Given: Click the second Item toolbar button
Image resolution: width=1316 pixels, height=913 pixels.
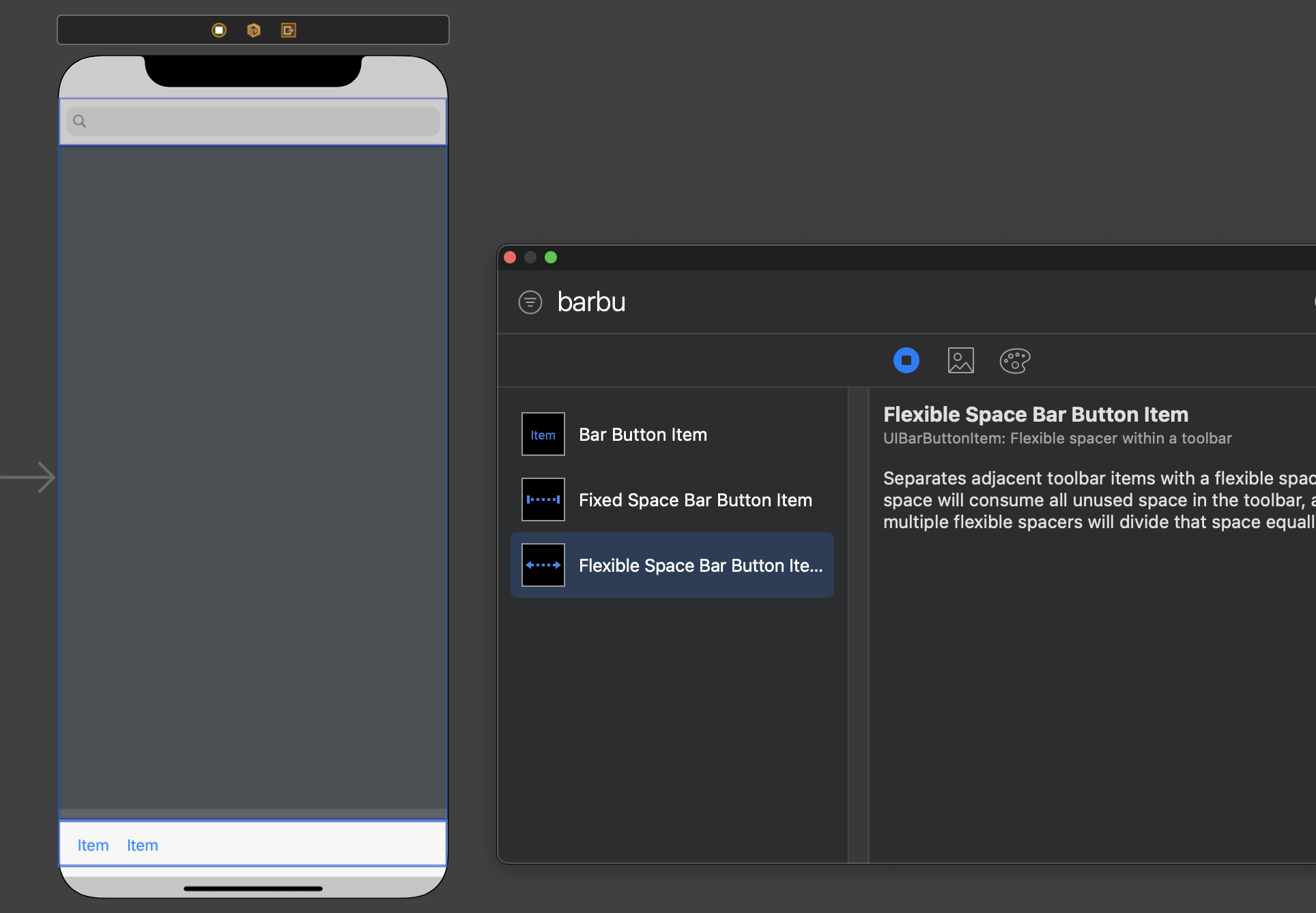Looking at the screenshot, I should (143, 845).
